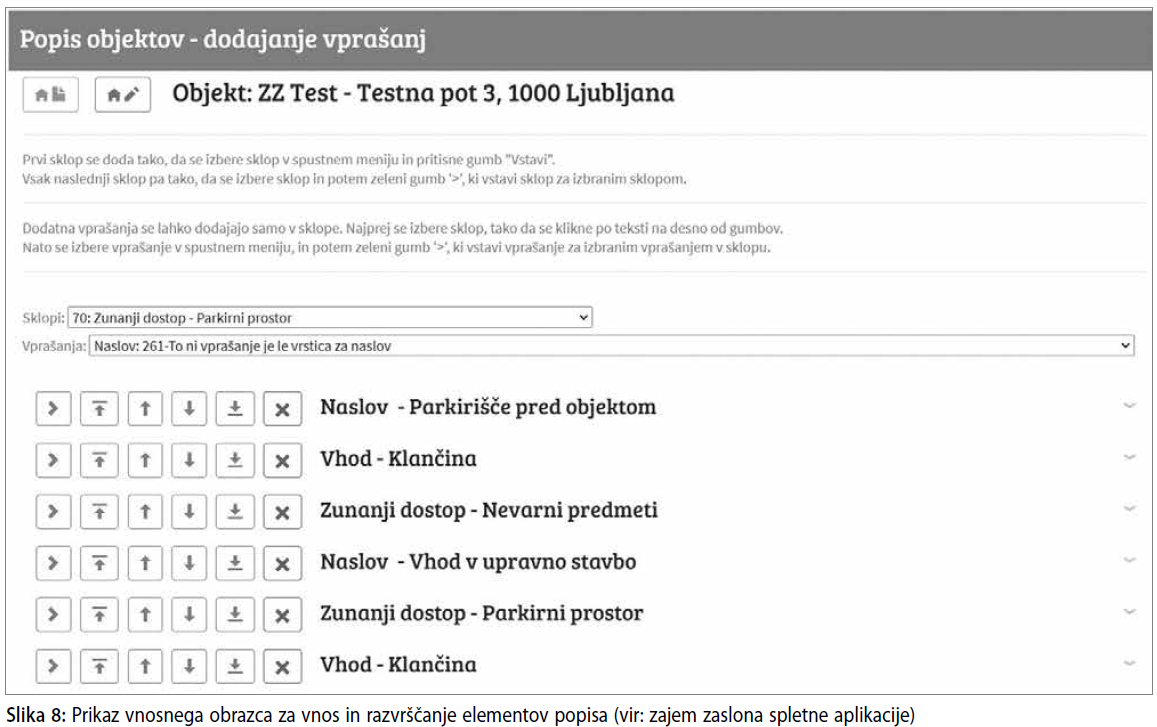Insert after 'Zunanji dostop - Nevarni predmeti'
This screenshot has height=727, width=1157.
click(x=53, y=511)
